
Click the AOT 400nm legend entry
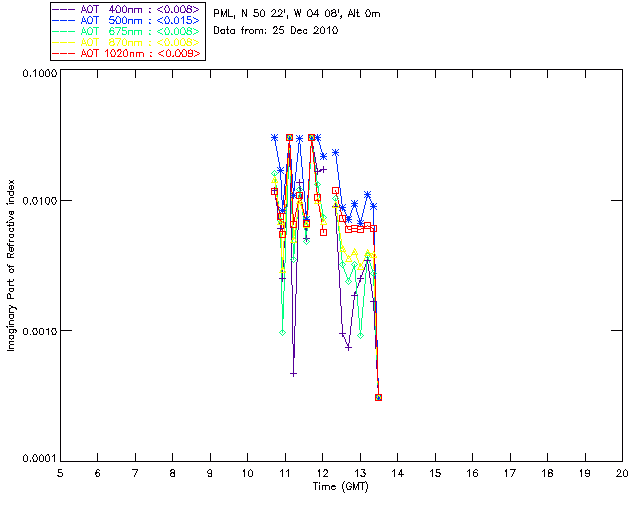click(x=128, y=9)
